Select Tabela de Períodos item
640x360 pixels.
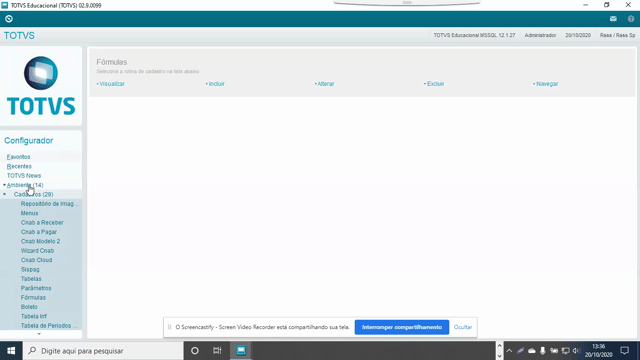[x=49, y=326]
